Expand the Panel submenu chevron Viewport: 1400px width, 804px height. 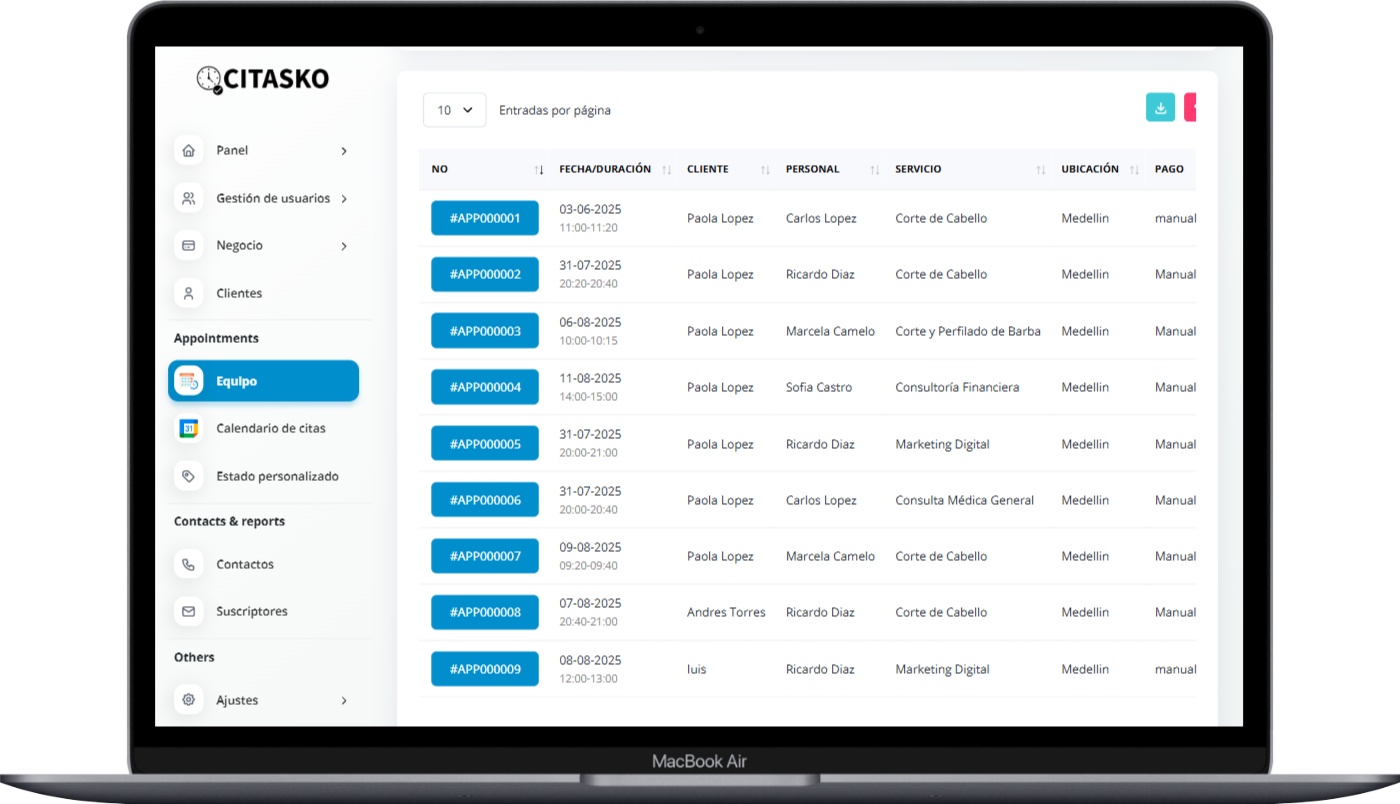coord(344,151)
